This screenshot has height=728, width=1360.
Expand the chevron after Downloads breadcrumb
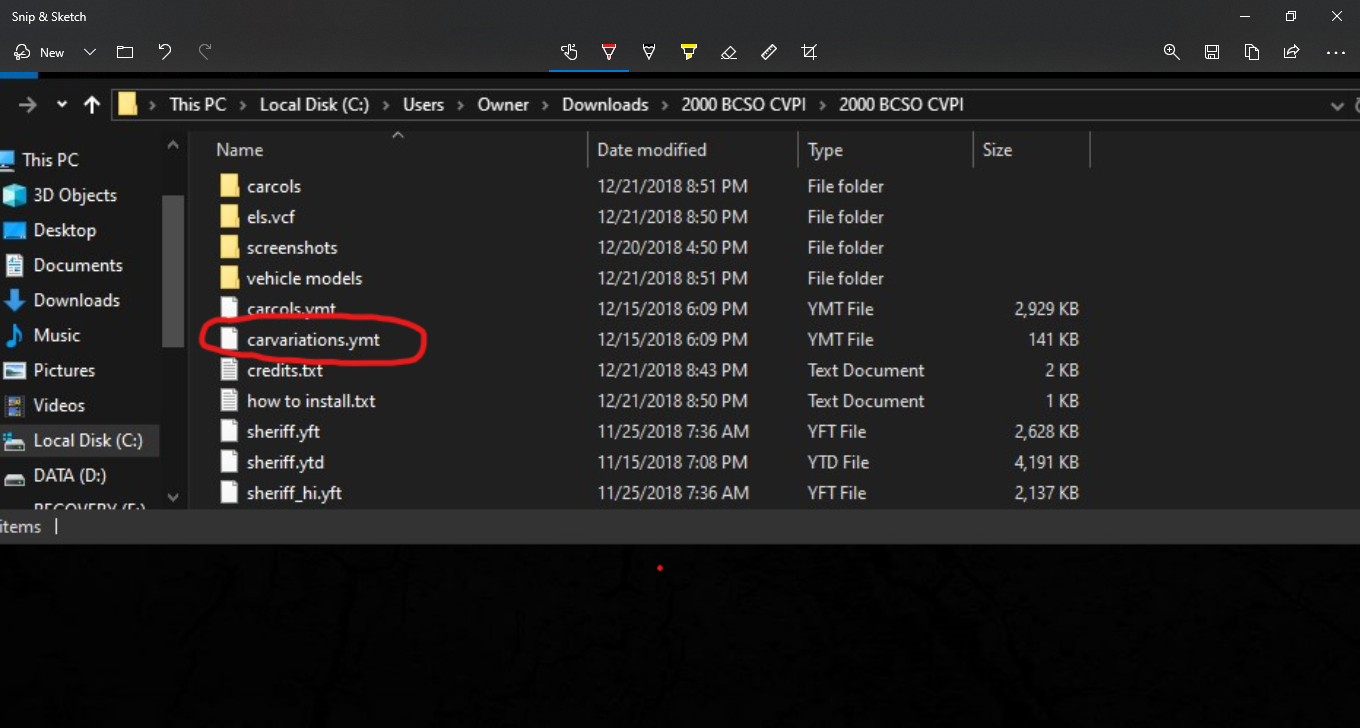pyautogui.click(x=665, y=104)
